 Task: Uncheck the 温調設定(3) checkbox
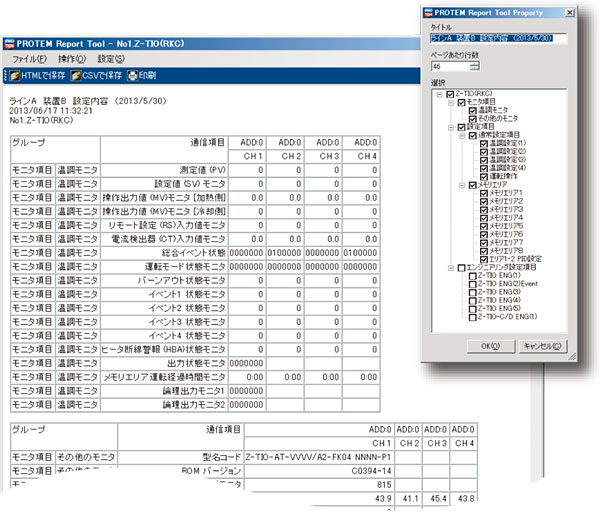(x=484, y=160)
